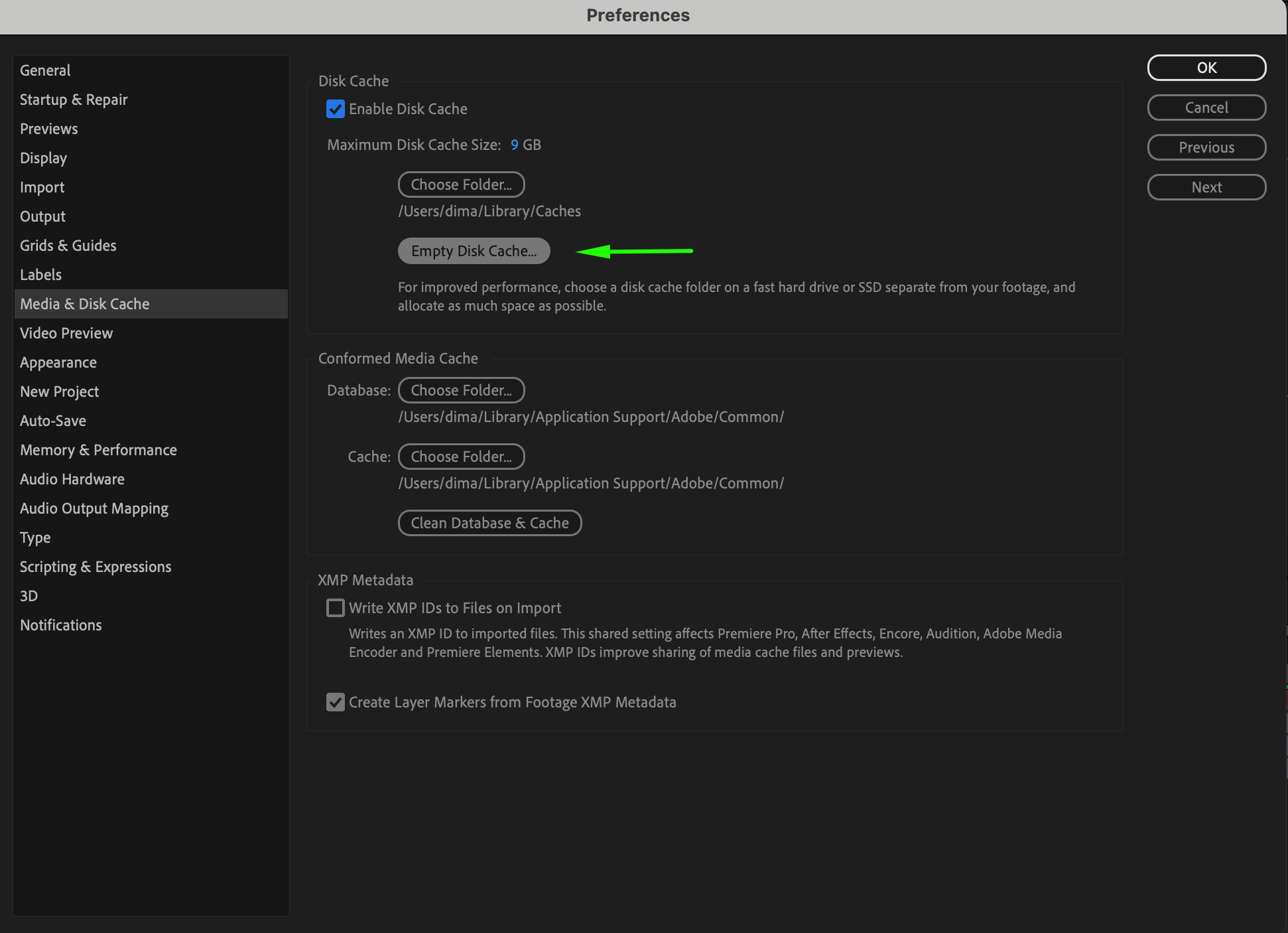Open Audio Hardware preferences
1288x933 pixels.
tap(72, 479)
